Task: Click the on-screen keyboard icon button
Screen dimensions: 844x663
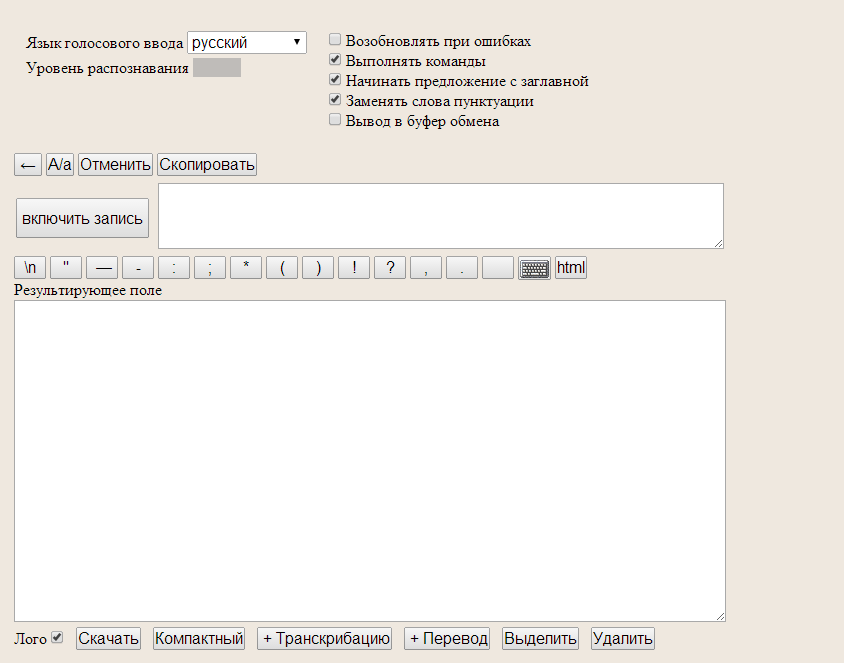Action: pyautogui.click(x=534, y=268)
